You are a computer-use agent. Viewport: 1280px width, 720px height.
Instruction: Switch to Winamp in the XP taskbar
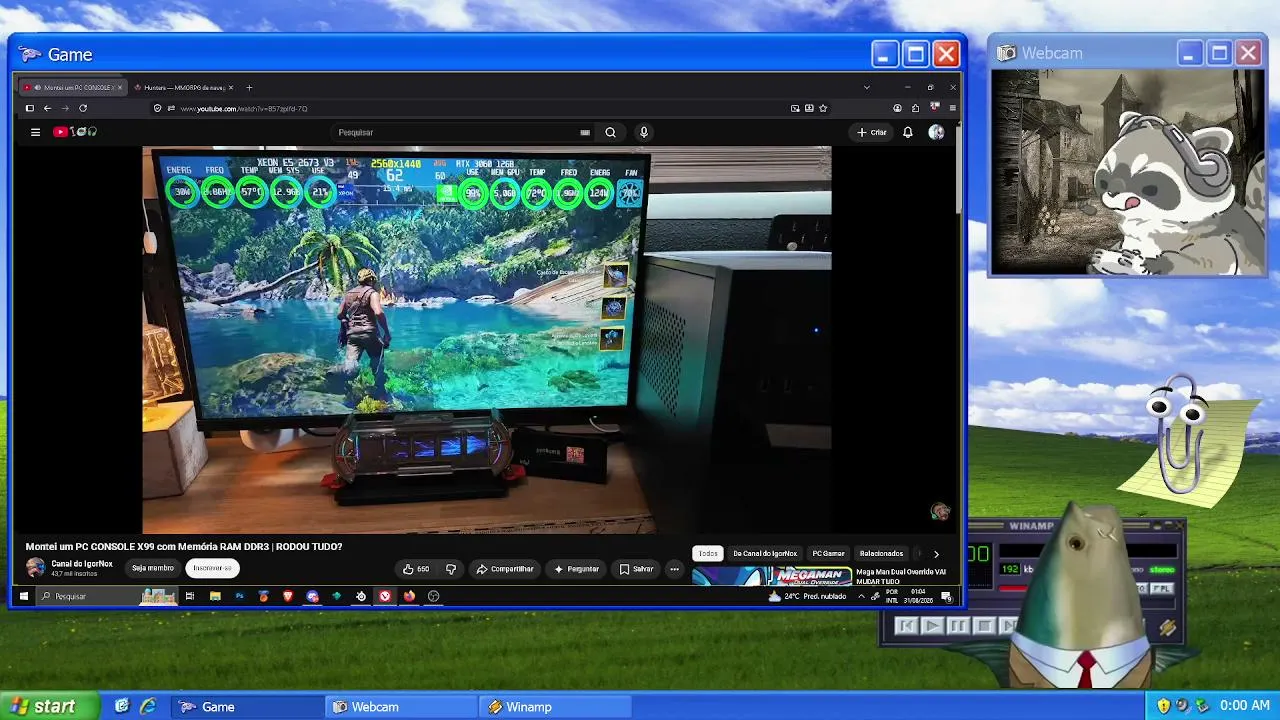[x=556, y=706]
